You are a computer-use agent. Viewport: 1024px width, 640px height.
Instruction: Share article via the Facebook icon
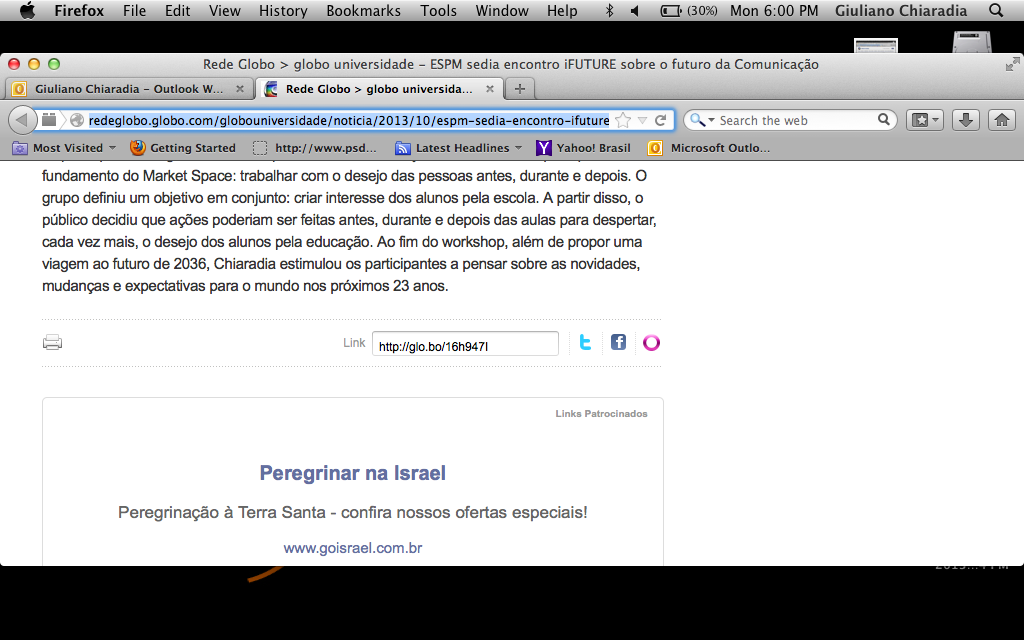click(x=618, y=343)
